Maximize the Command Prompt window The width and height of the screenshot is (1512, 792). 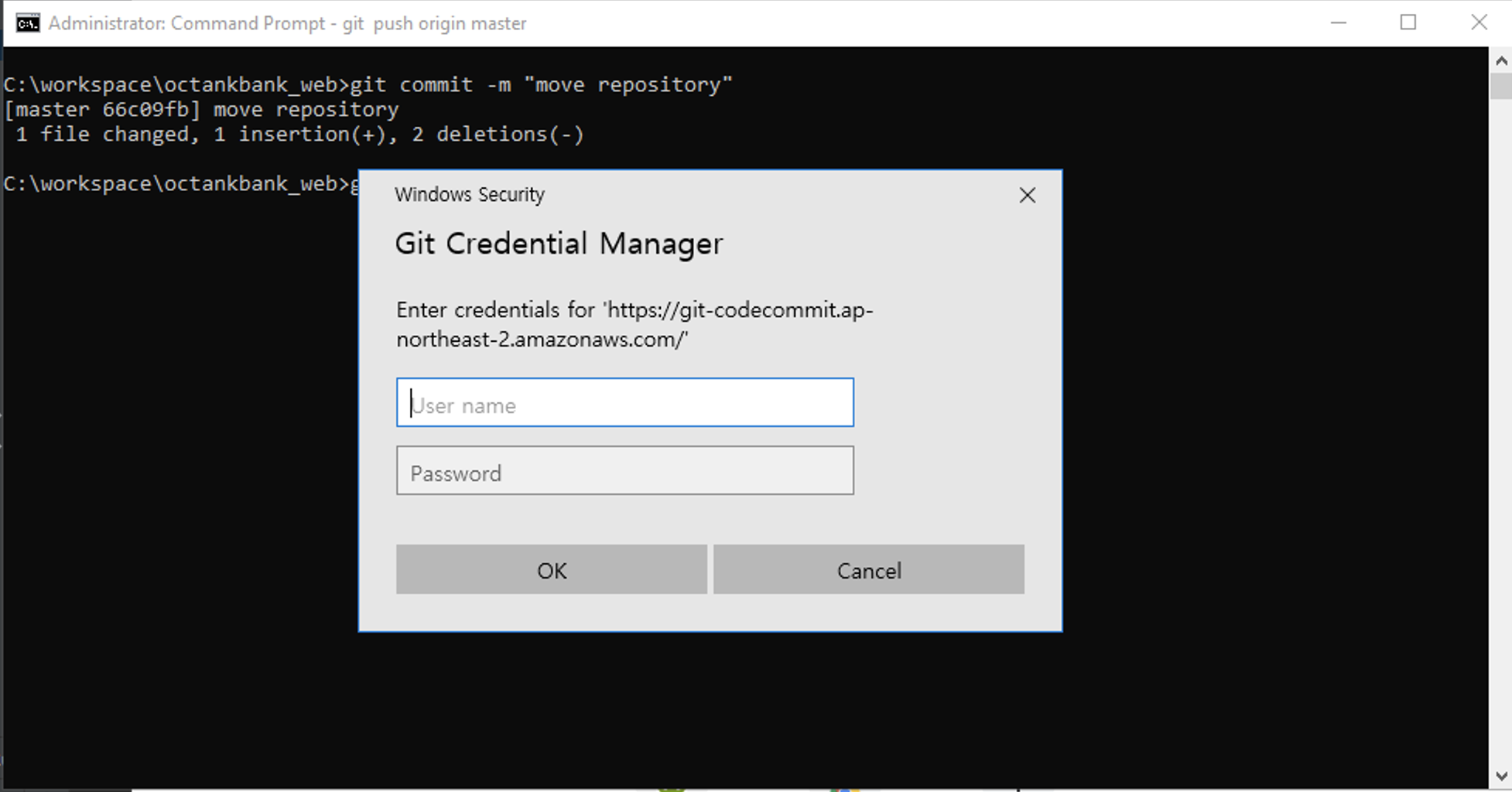click(1408, 22)
